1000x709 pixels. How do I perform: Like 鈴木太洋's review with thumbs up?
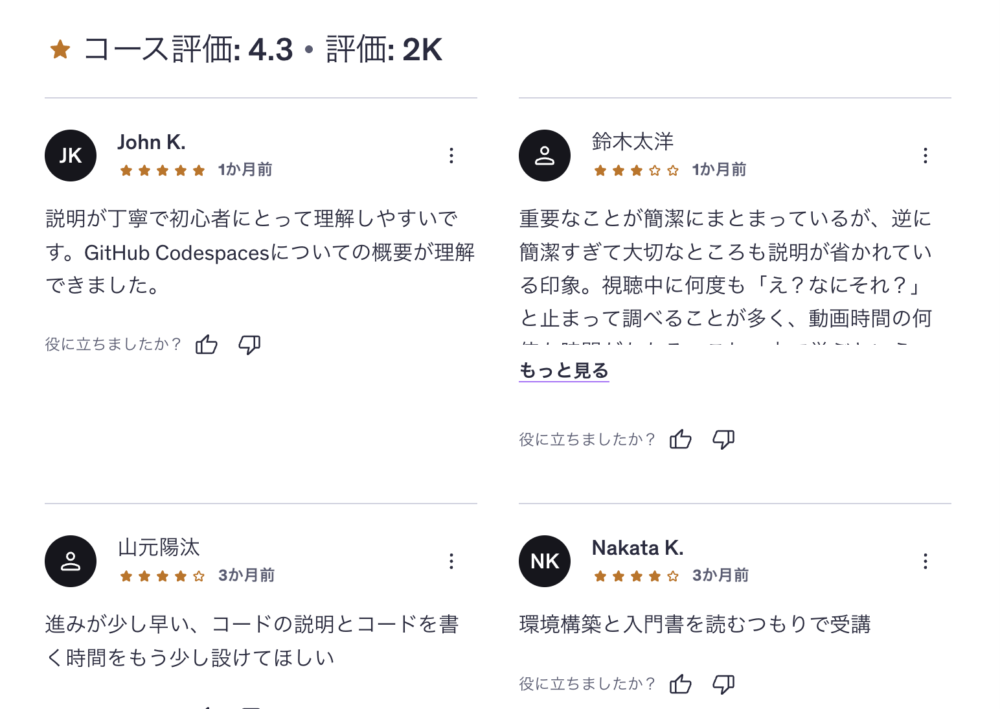[x=681, y=439]
